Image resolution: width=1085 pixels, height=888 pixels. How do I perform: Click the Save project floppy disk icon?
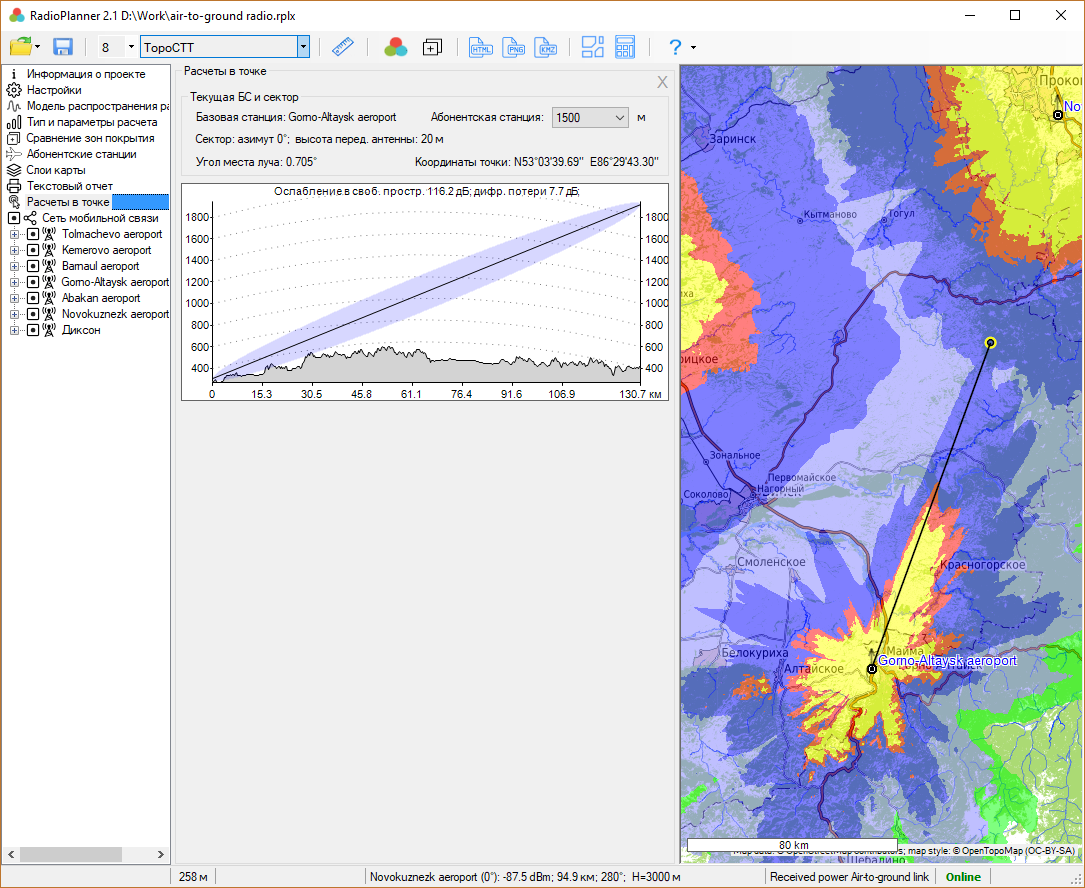[x=63, y=47]
